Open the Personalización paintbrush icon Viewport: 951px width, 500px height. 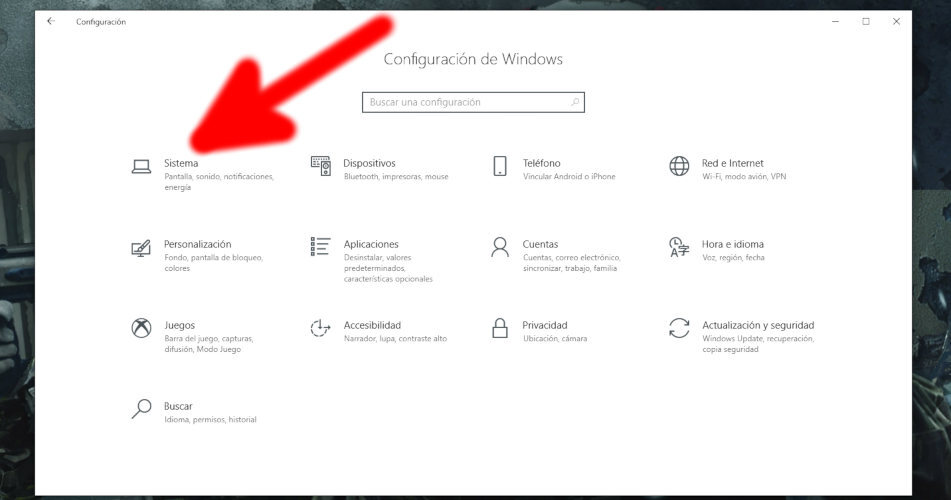coord(141,248)
